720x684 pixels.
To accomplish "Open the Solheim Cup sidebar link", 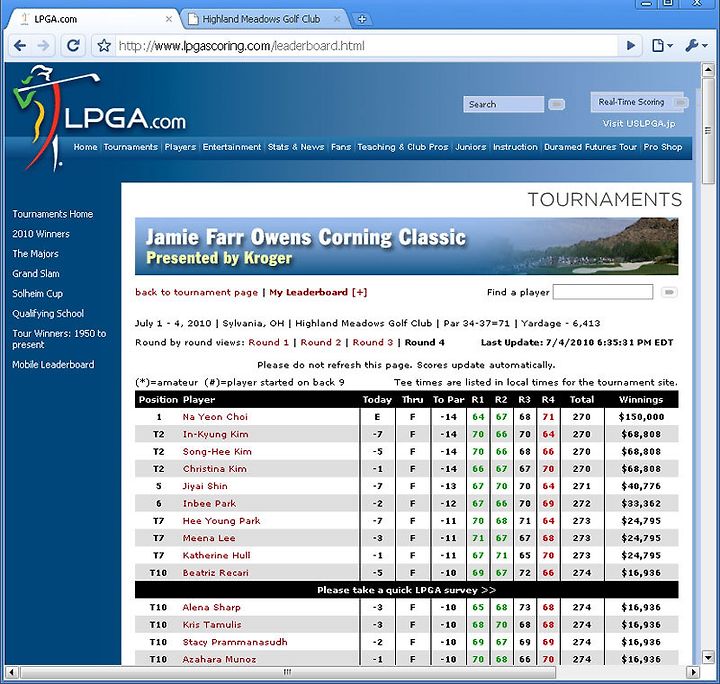I will point(37,293).
